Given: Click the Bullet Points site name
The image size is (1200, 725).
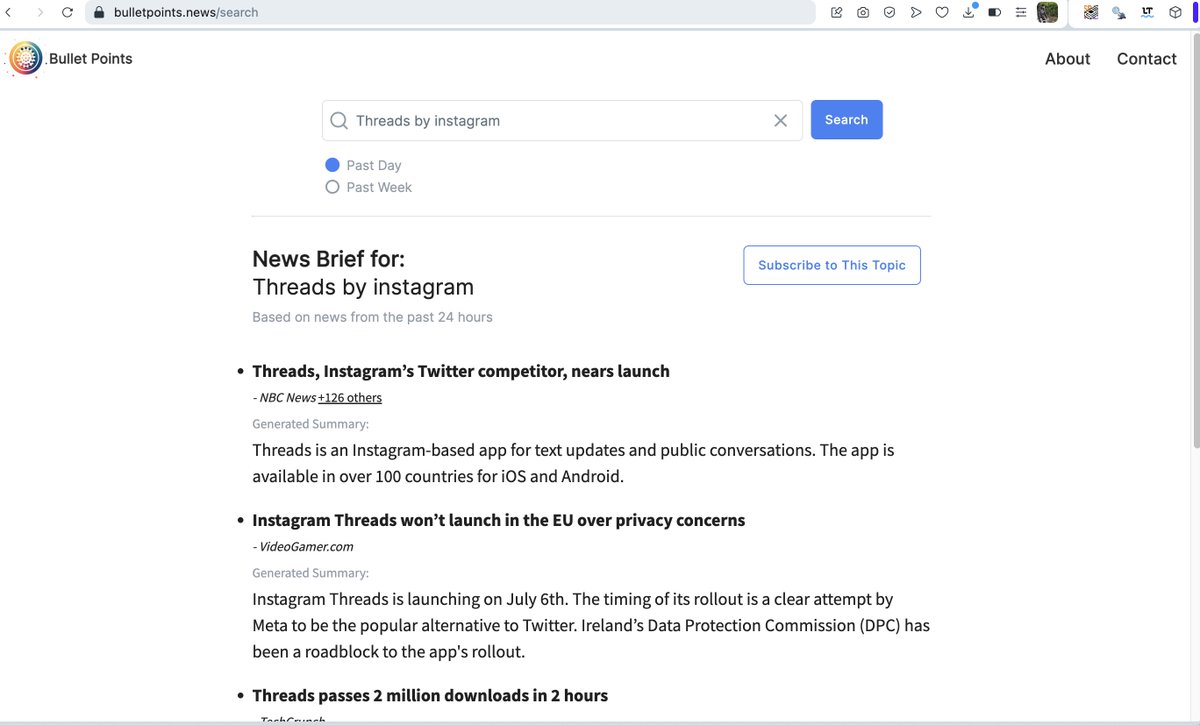Looking at the screenshot, I should tap(90, 59).
